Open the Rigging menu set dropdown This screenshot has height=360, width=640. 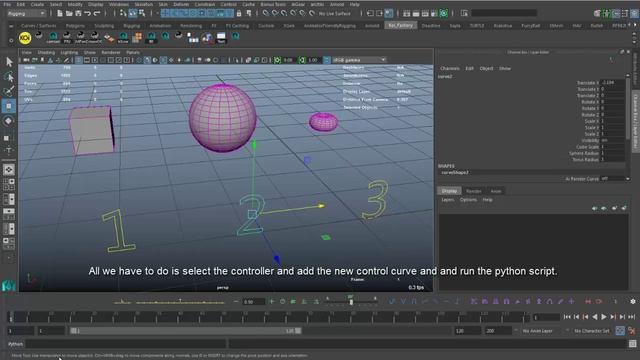(26, 13)
